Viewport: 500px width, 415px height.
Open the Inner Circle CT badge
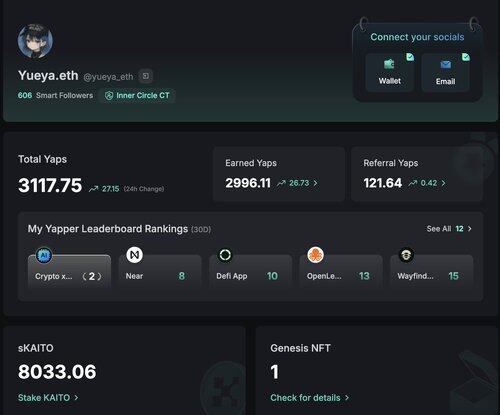point(137,96)
